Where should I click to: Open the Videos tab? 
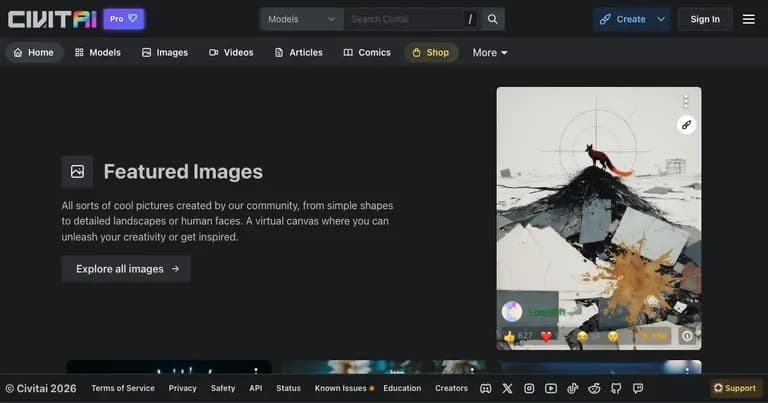(231, 52)
